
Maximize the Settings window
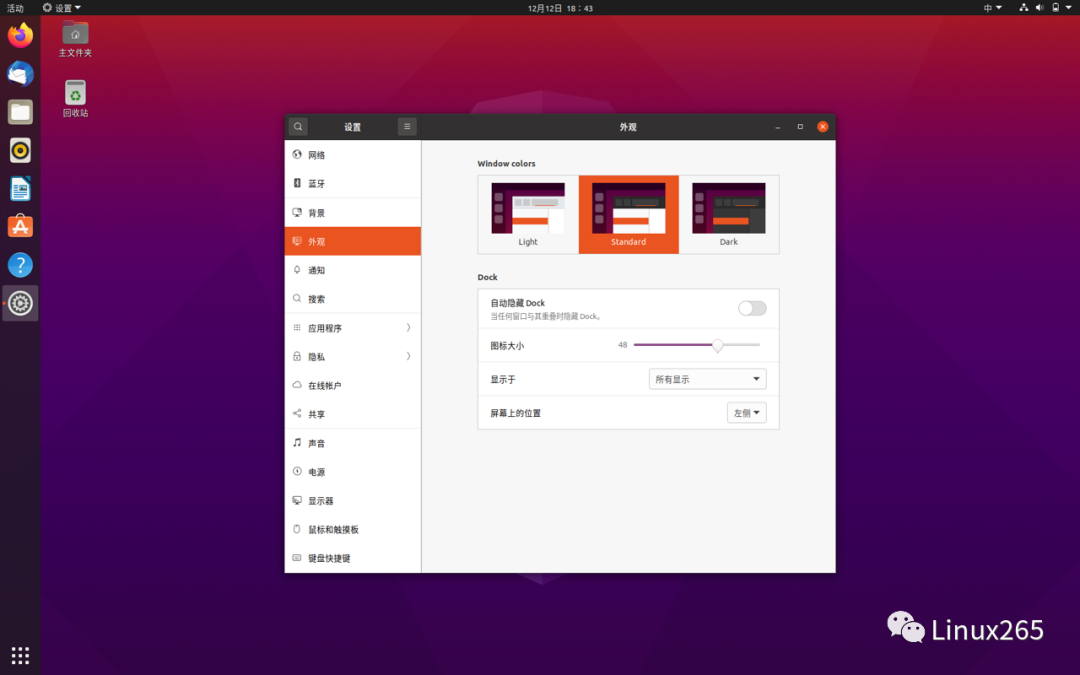[x=800, y=127]
